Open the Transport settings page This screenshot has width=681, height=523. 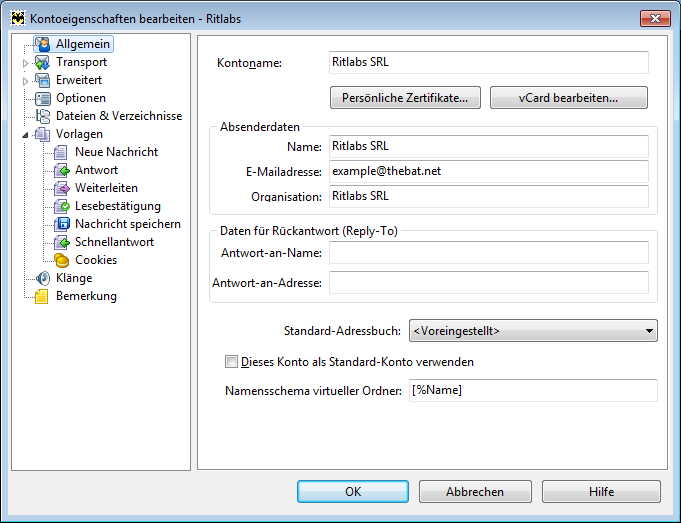[81, 62]
